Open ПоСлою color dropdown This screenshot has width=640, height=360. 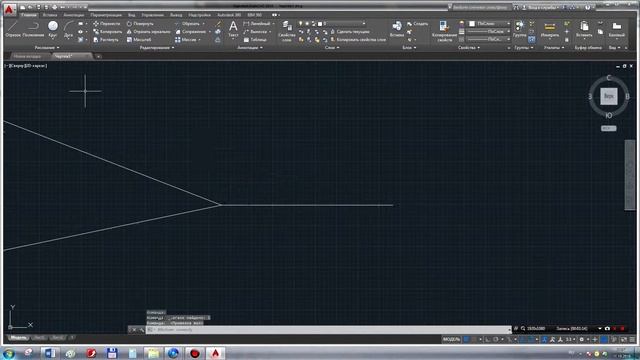pos(508,24)
